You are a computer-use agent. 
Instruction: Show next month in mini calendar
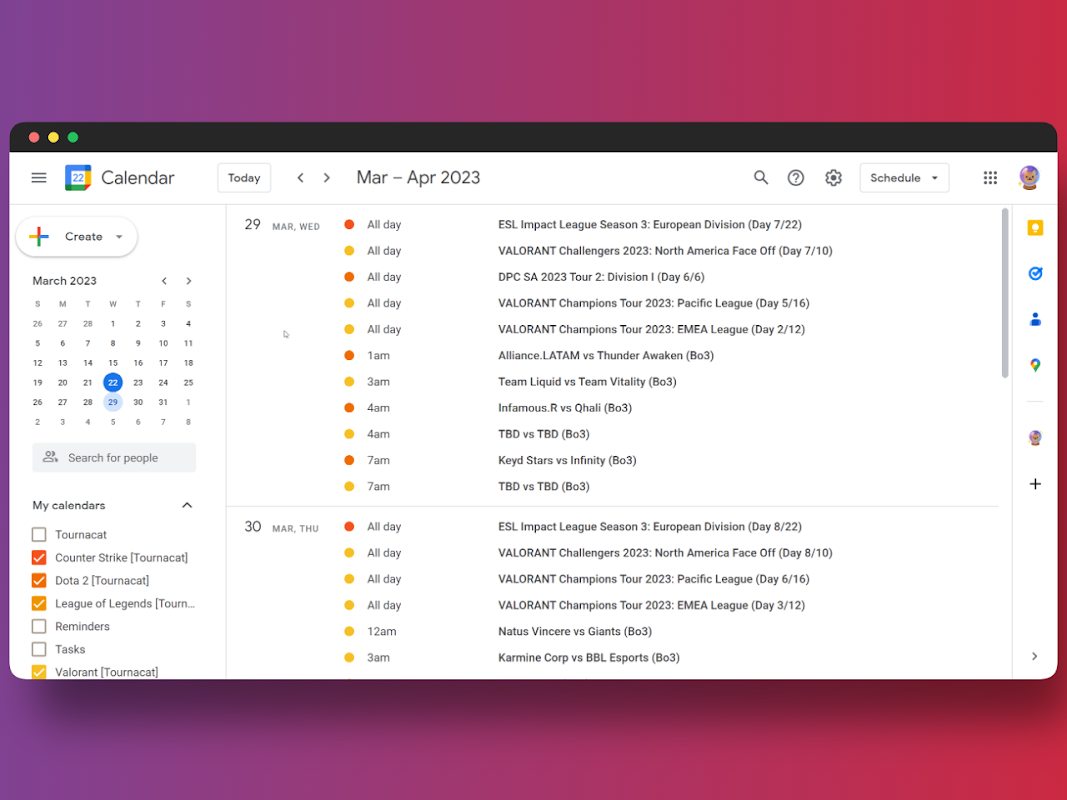[x=188, y=281]
